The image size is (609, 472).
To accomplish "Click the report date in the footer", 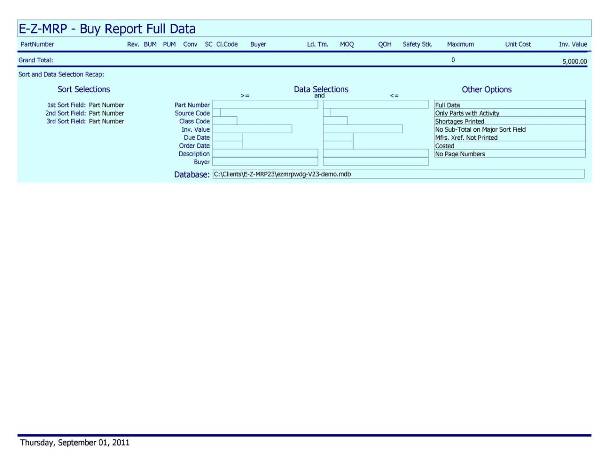I will tap(74, 442).
